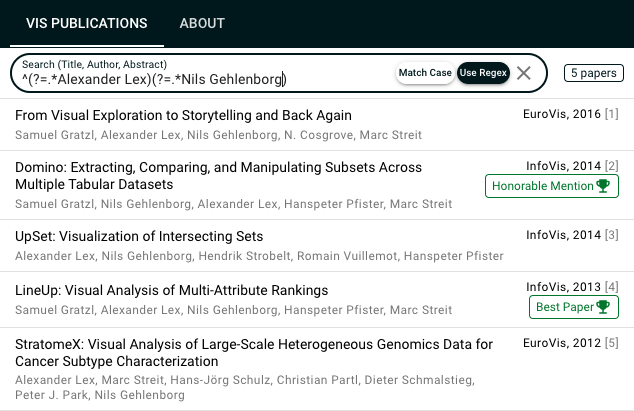The image size is (634, 411).
Task: Click the 5 papers count badge
Action: pyautogui.click(x=594, y=73)
